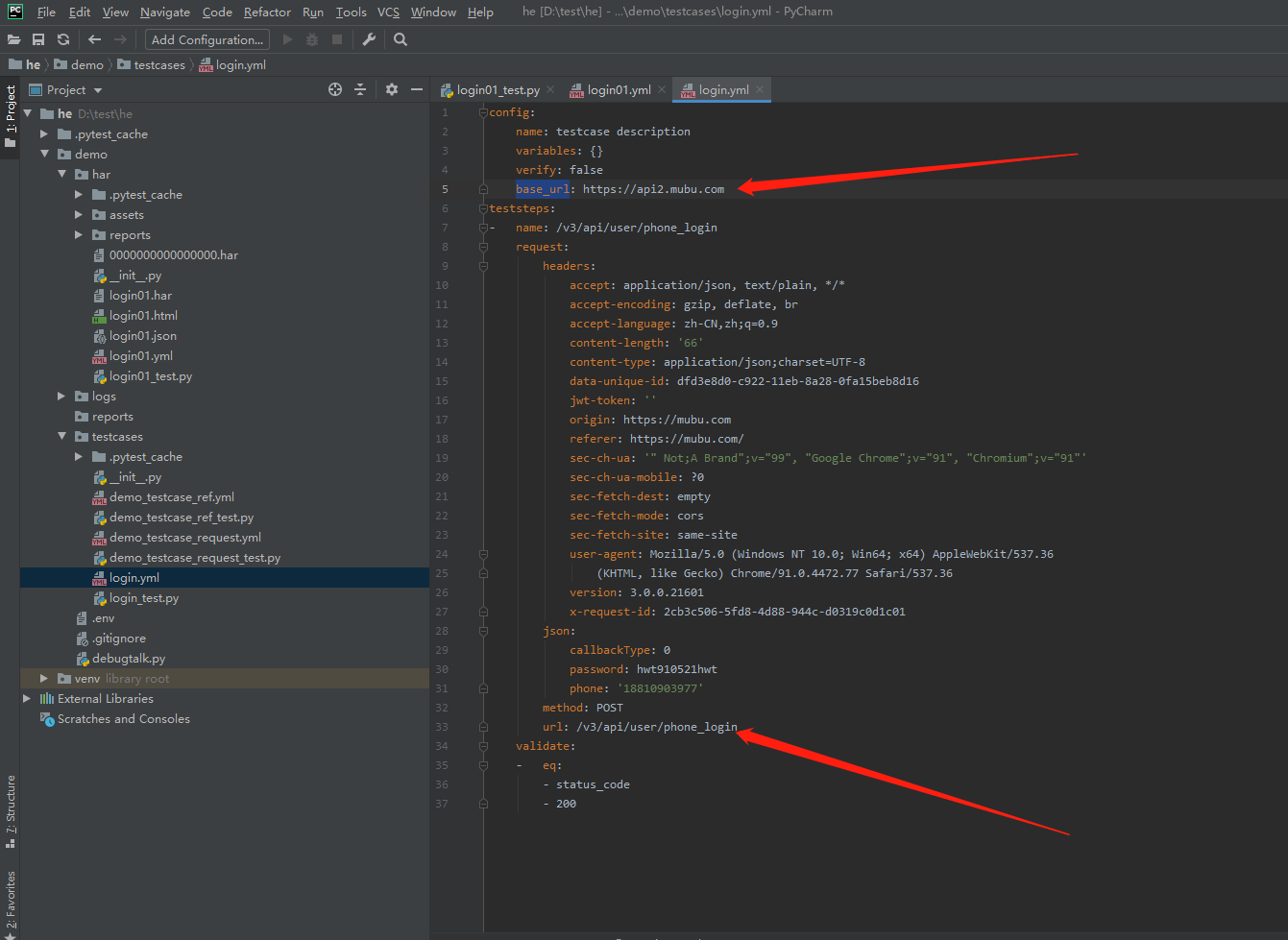Switch to the login01_test.py tab
The image size is (1288, 940).
pos(498,89)
